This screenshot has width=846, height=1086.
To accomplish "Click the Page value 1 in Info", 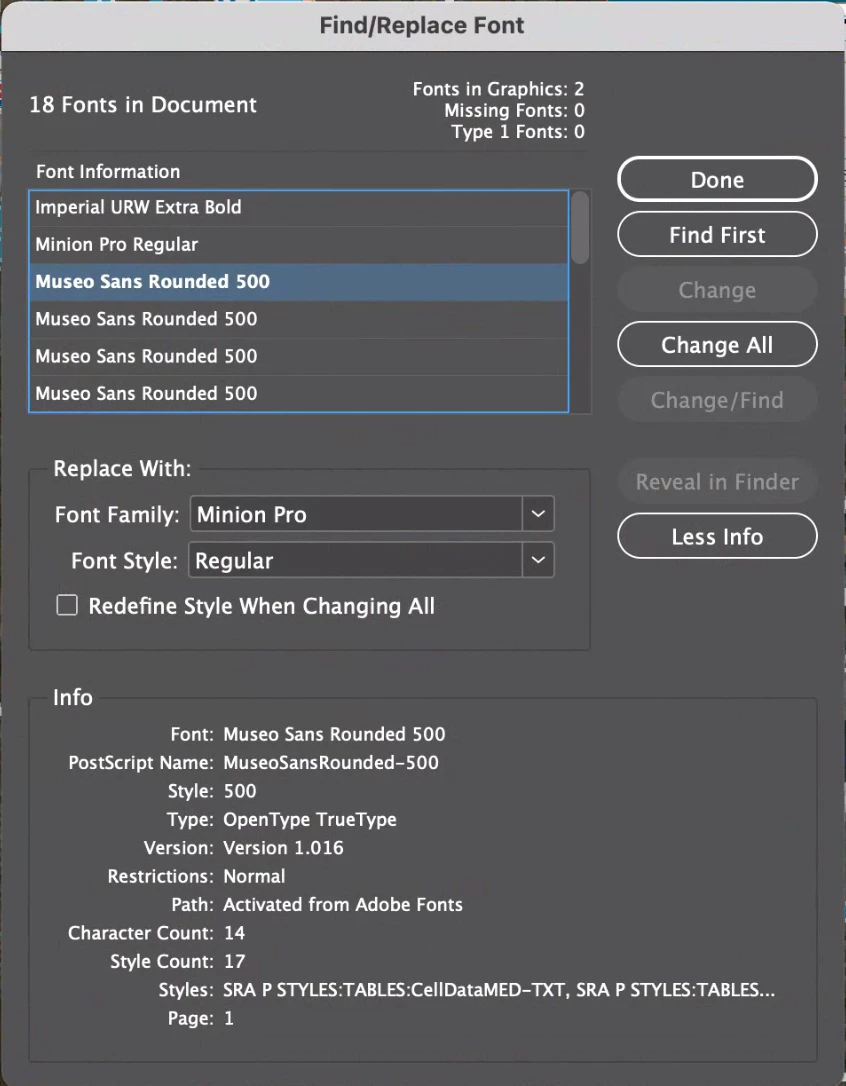I will click(229, 1018).
